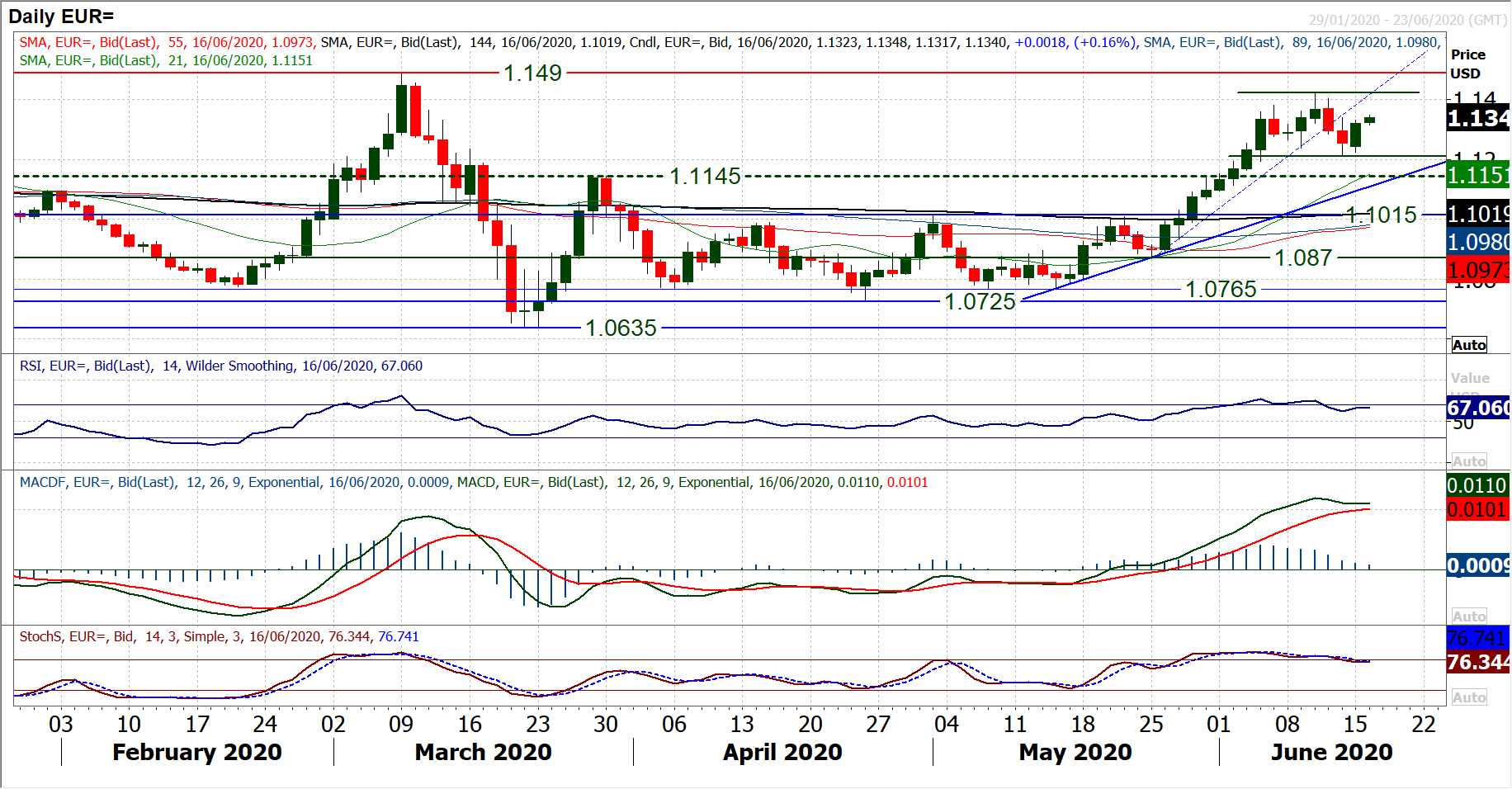
Task: Open the StochS indicator legend text
Action: click(x=219, y=636)
